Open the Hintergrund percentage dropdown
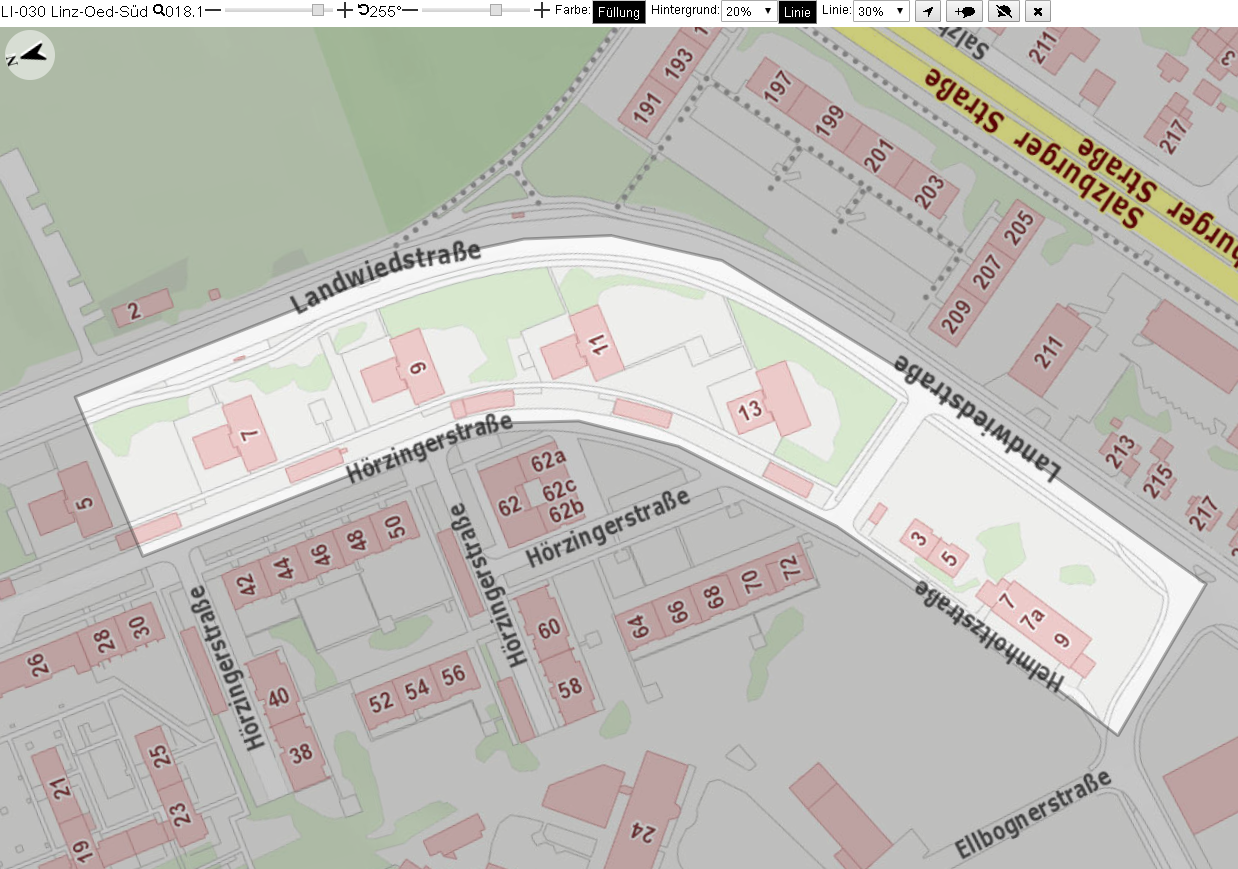Image resolution: width=1238 pixels, height=869 pixels. tap(748, 12)
